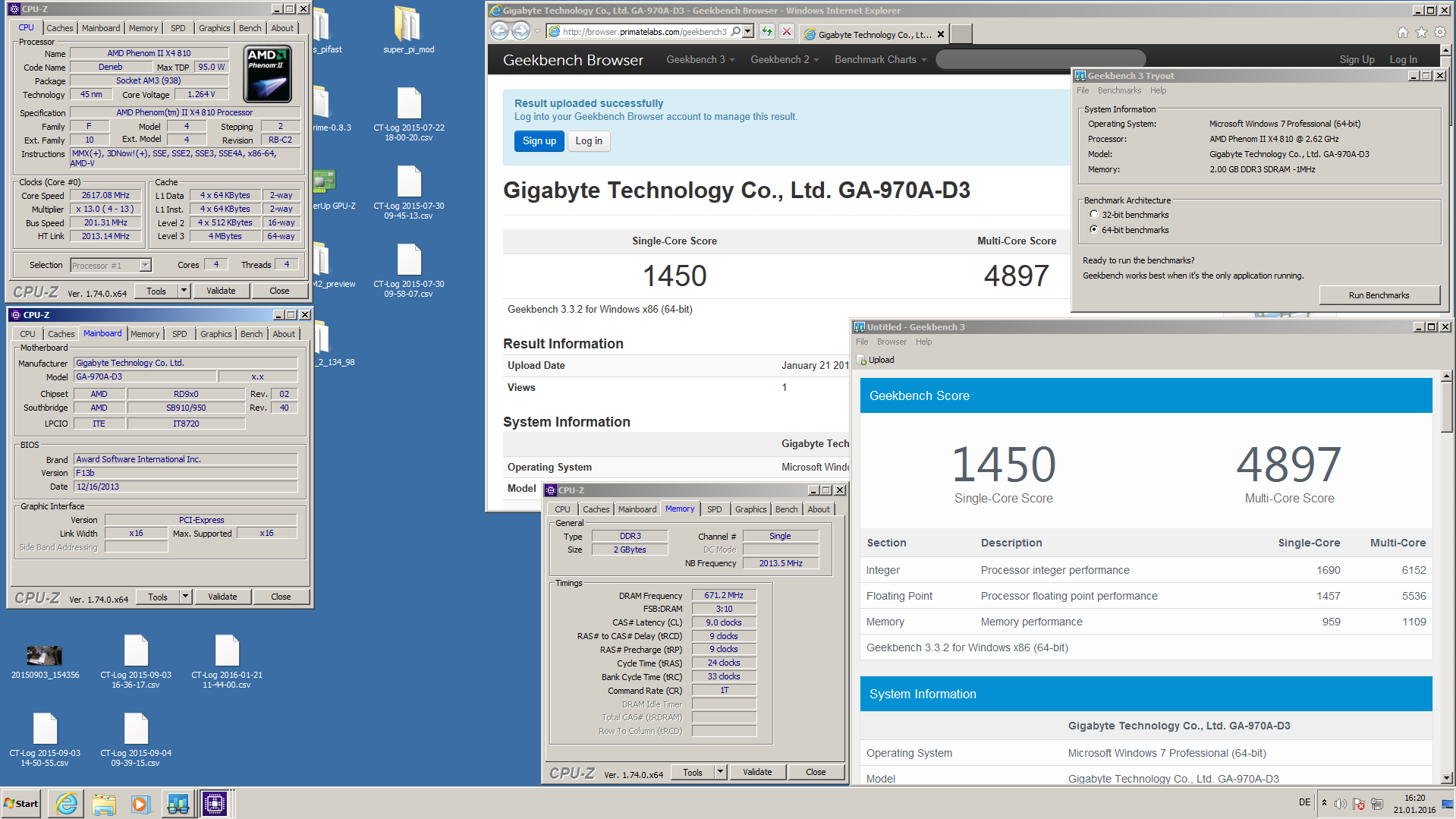Click the IE address bar URL

644,32
